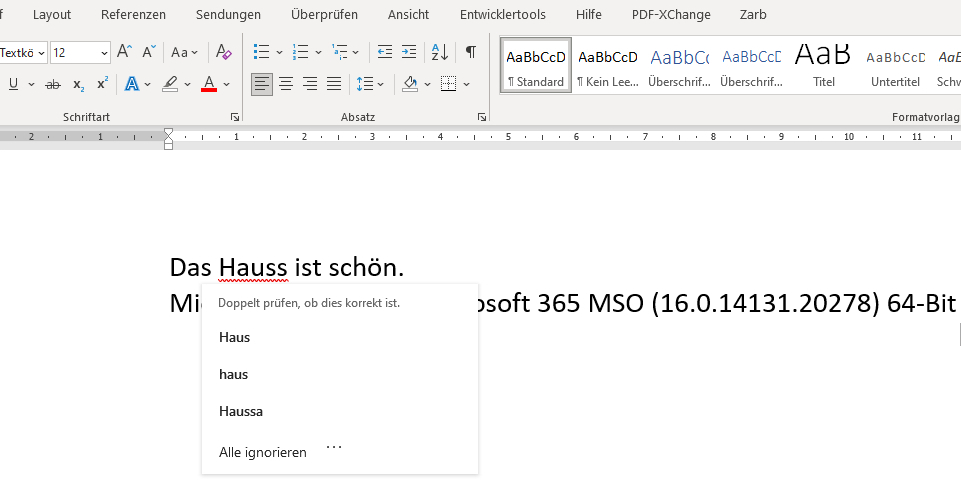
Task: Center the paragraph text
Action: tap(286, 84)
